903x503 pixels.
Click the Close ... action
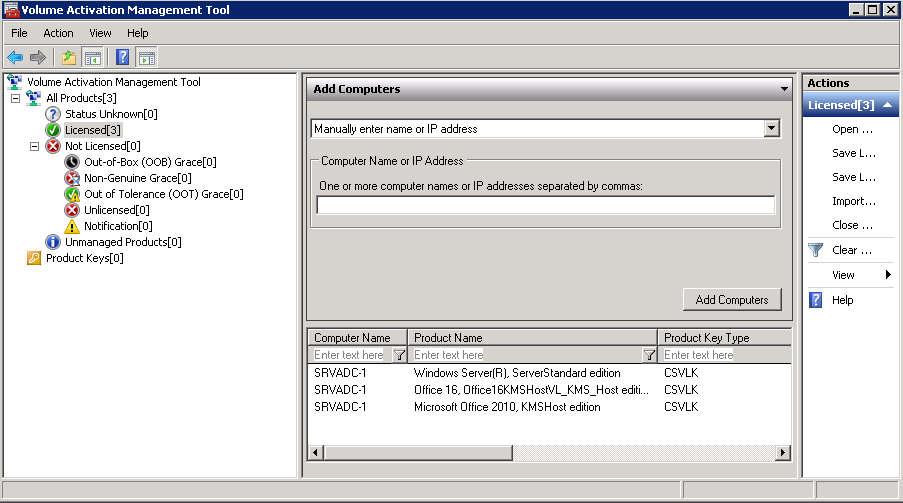pos(852,225)
